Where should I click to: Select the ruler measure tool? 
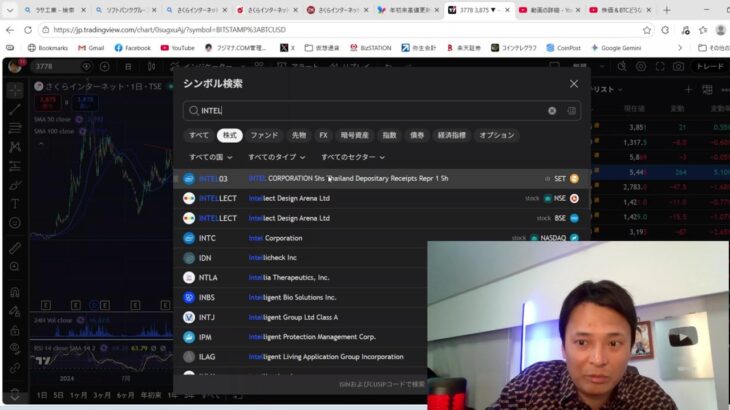tap(14, 246)
